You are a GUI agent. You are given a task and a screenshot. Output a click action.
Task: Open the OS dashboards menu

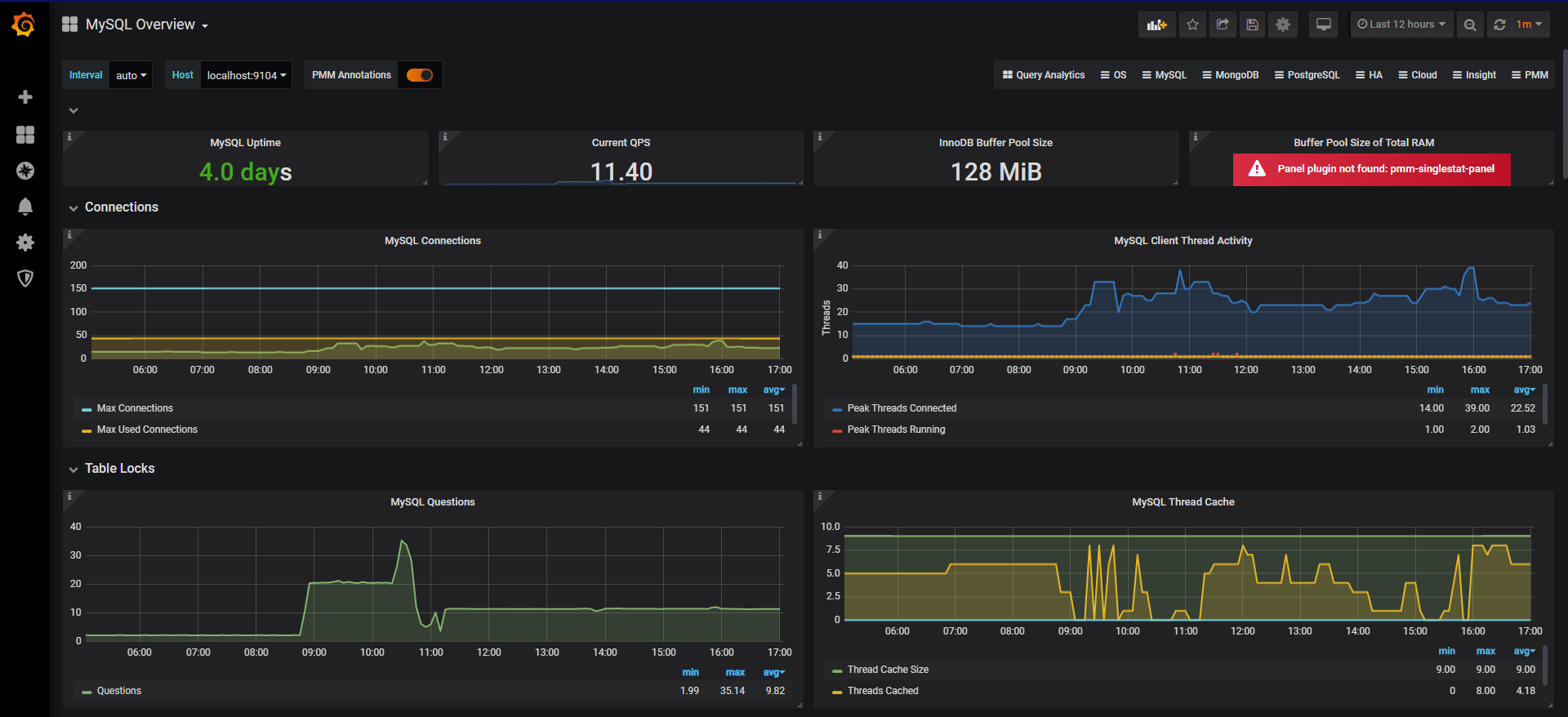[1113, 75]
